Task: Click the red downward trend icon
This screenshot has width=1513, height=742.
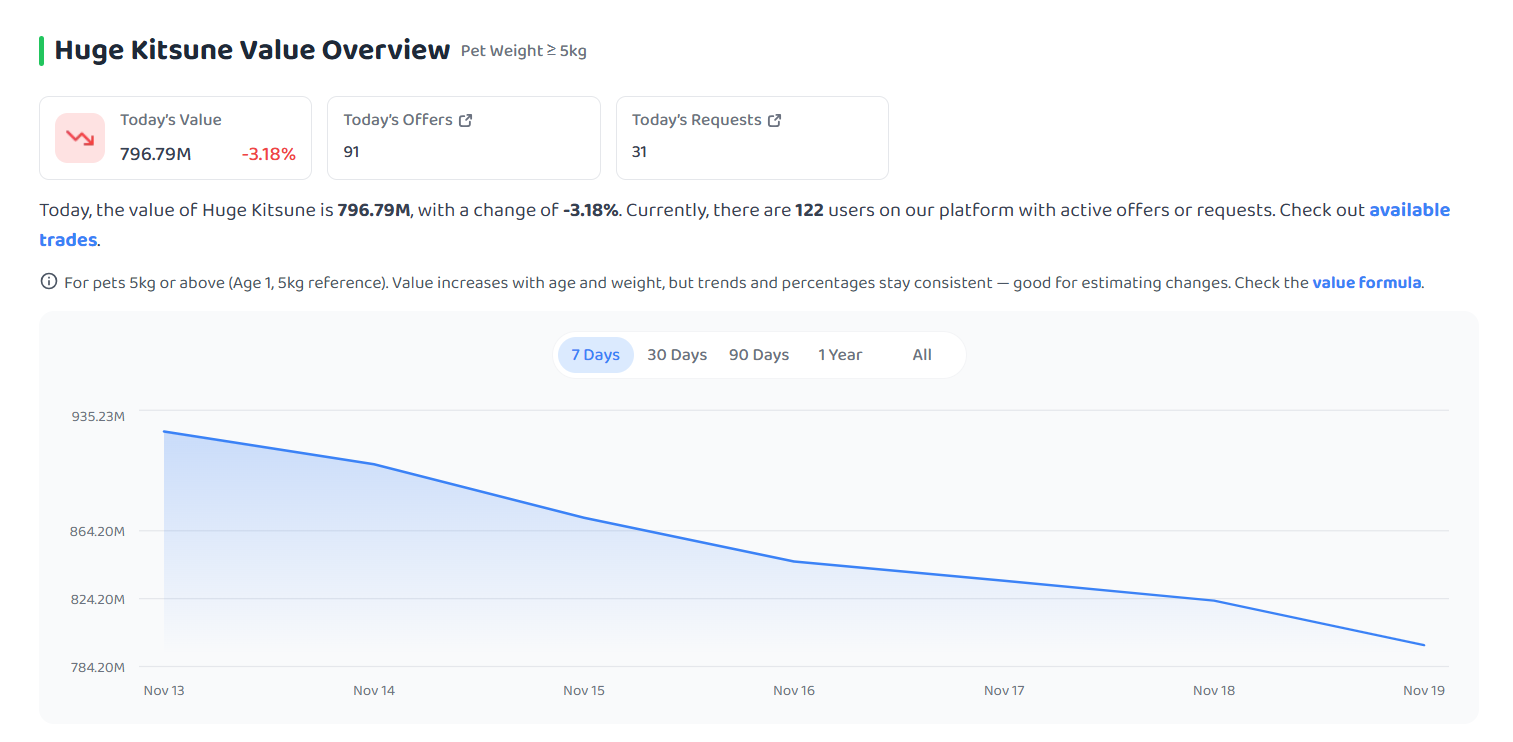Action: [80, 138]
